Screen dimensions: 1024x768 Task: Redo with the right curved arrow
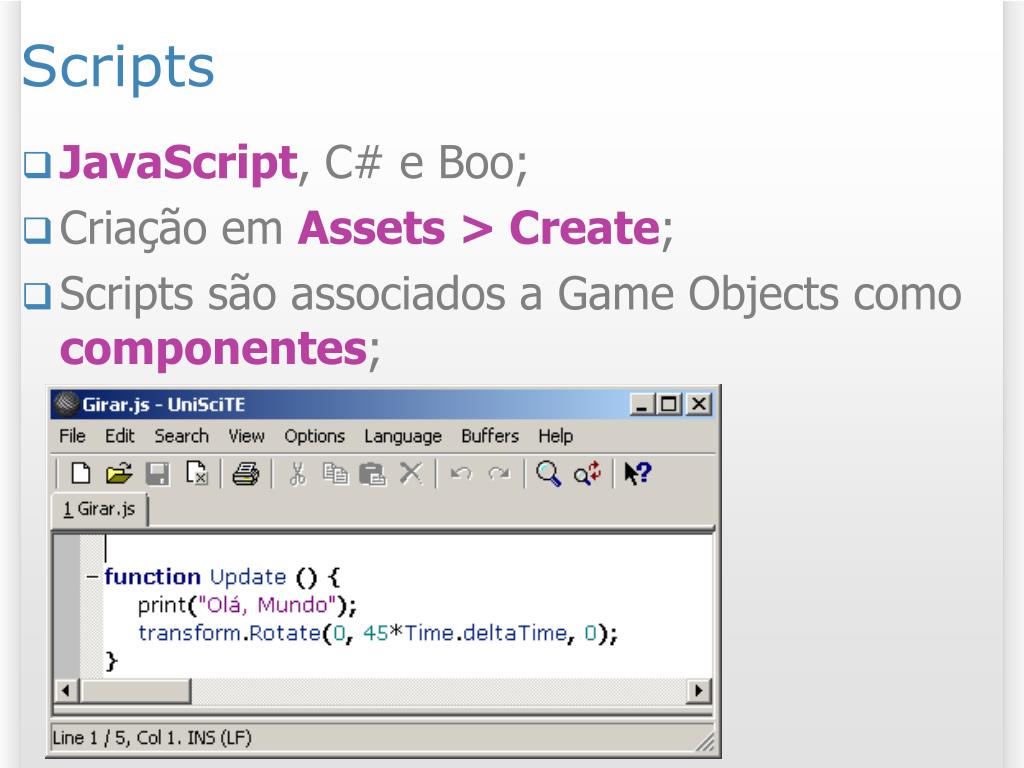click(x=500, y=473)
